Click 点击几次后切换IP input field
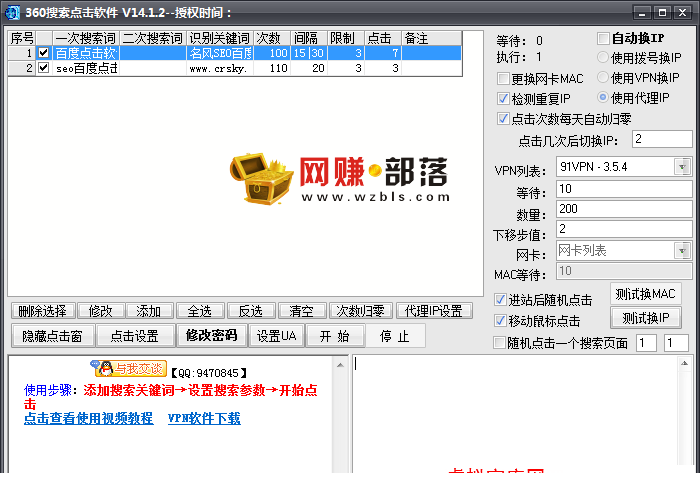The width and height of the screenshot is (700, 496). tap(662, 139)
